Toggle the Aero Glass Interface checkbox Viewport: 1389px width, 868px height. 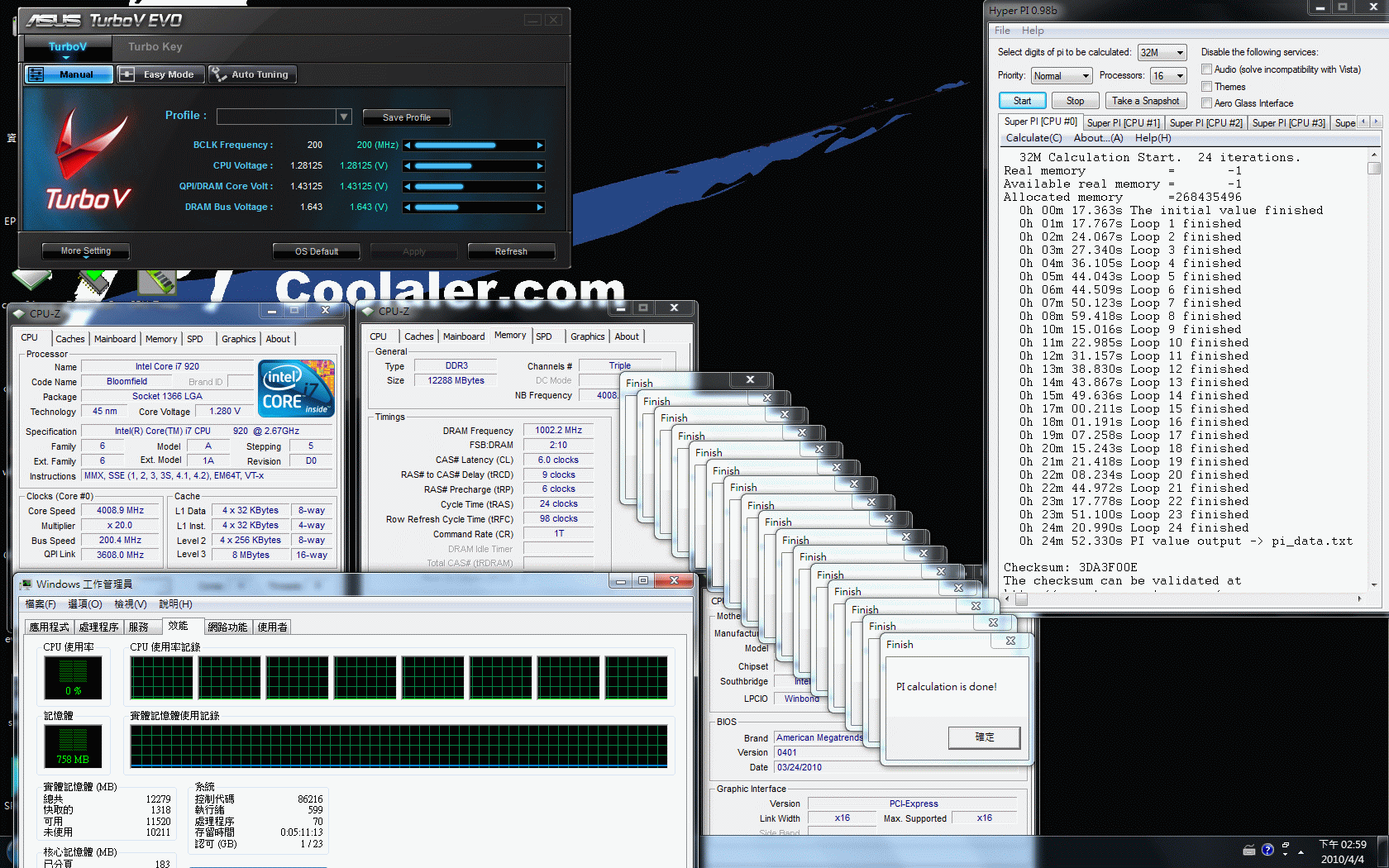tap(1206, 103)
